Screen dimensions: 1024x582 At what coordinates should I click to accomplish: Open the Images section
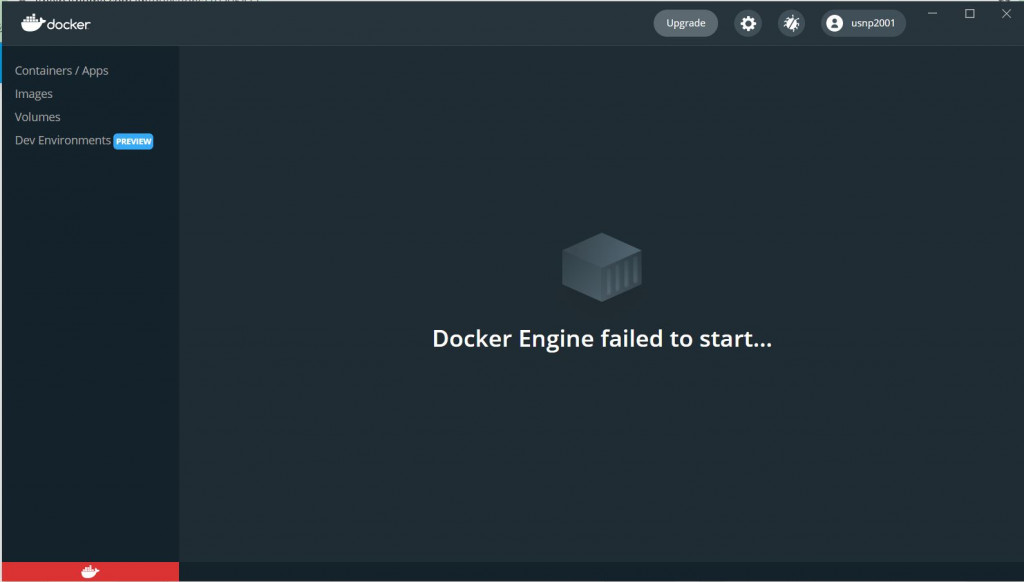click(34, 94)
